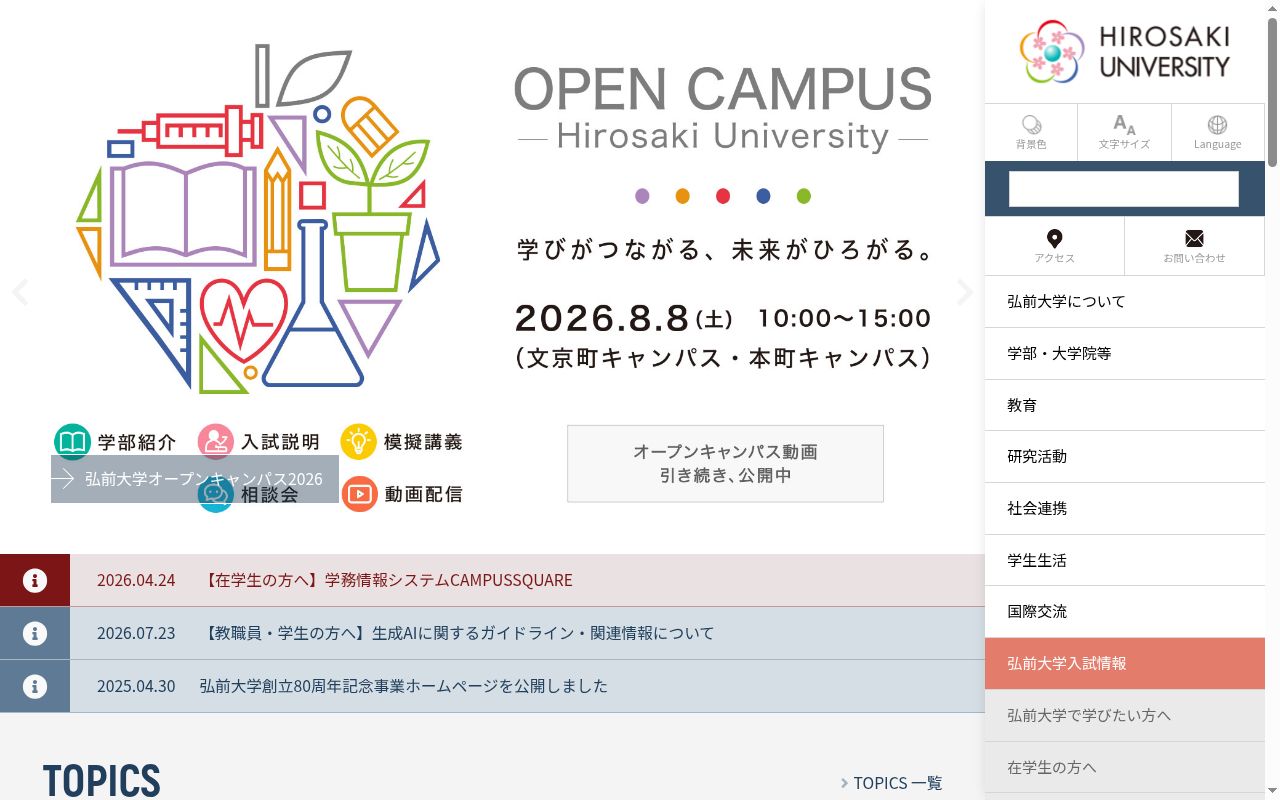Click 学びがつながる、未来がひろがる slogan text

click(x=725, y=249)
